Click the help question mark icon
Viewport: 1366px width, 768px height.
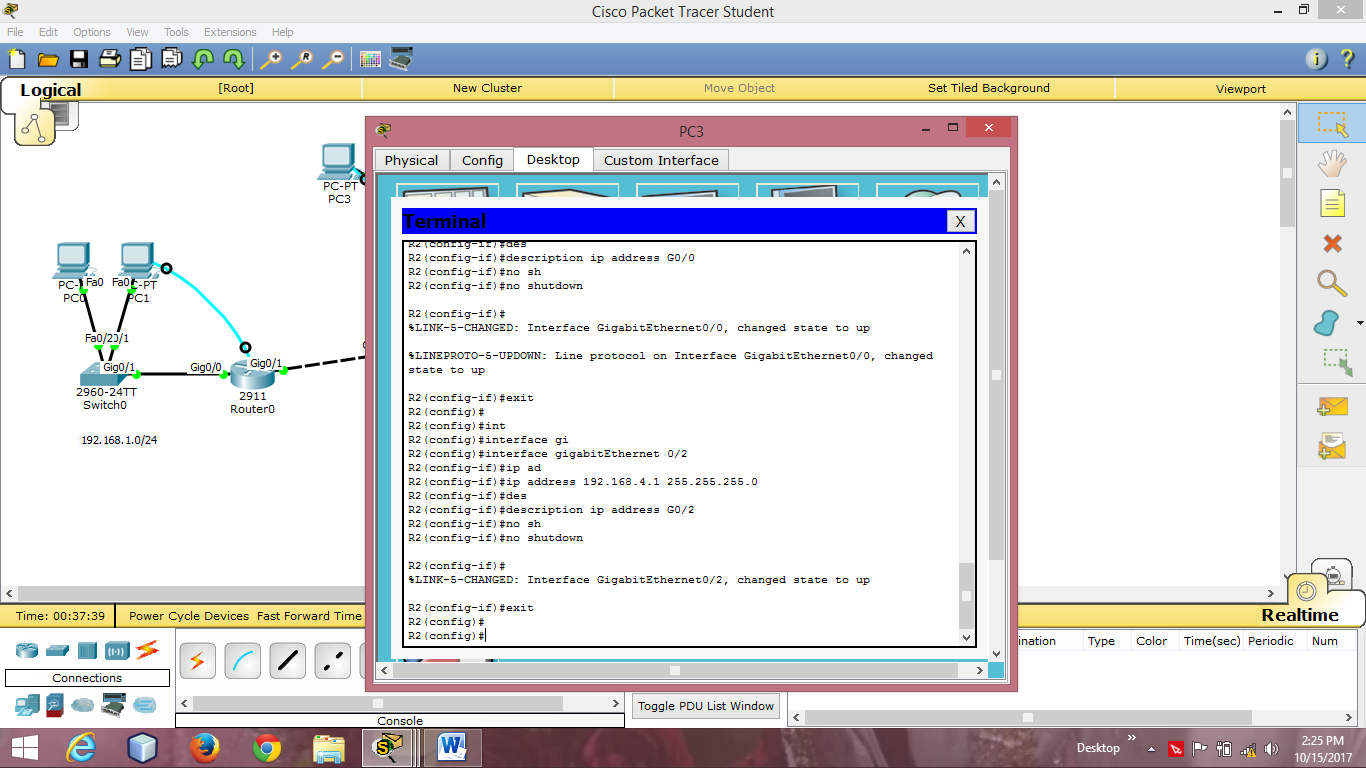(1346, 59)
